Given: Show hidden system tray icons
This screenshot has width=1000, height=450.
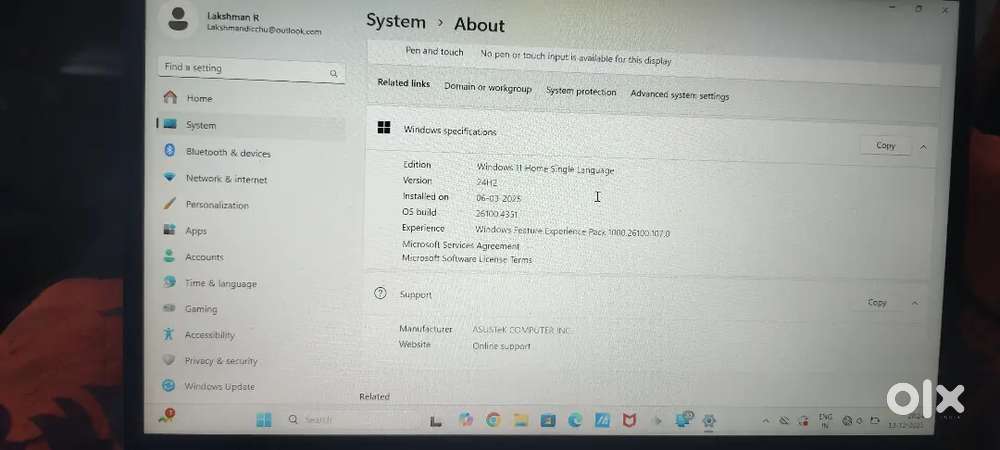Looking at the screenshot, I should (x=765, y=420).
